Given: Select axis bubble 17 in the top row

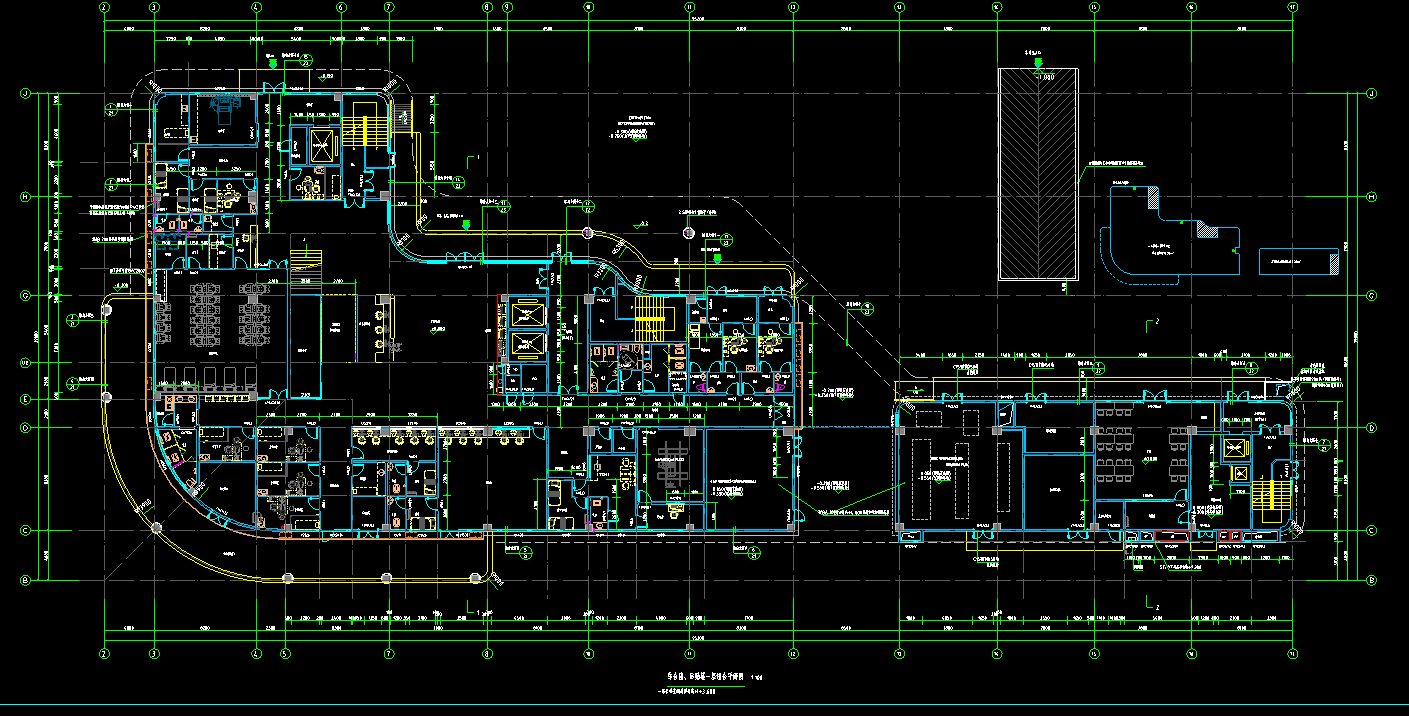Looking at the screenshot, I should pos(1291,7).
